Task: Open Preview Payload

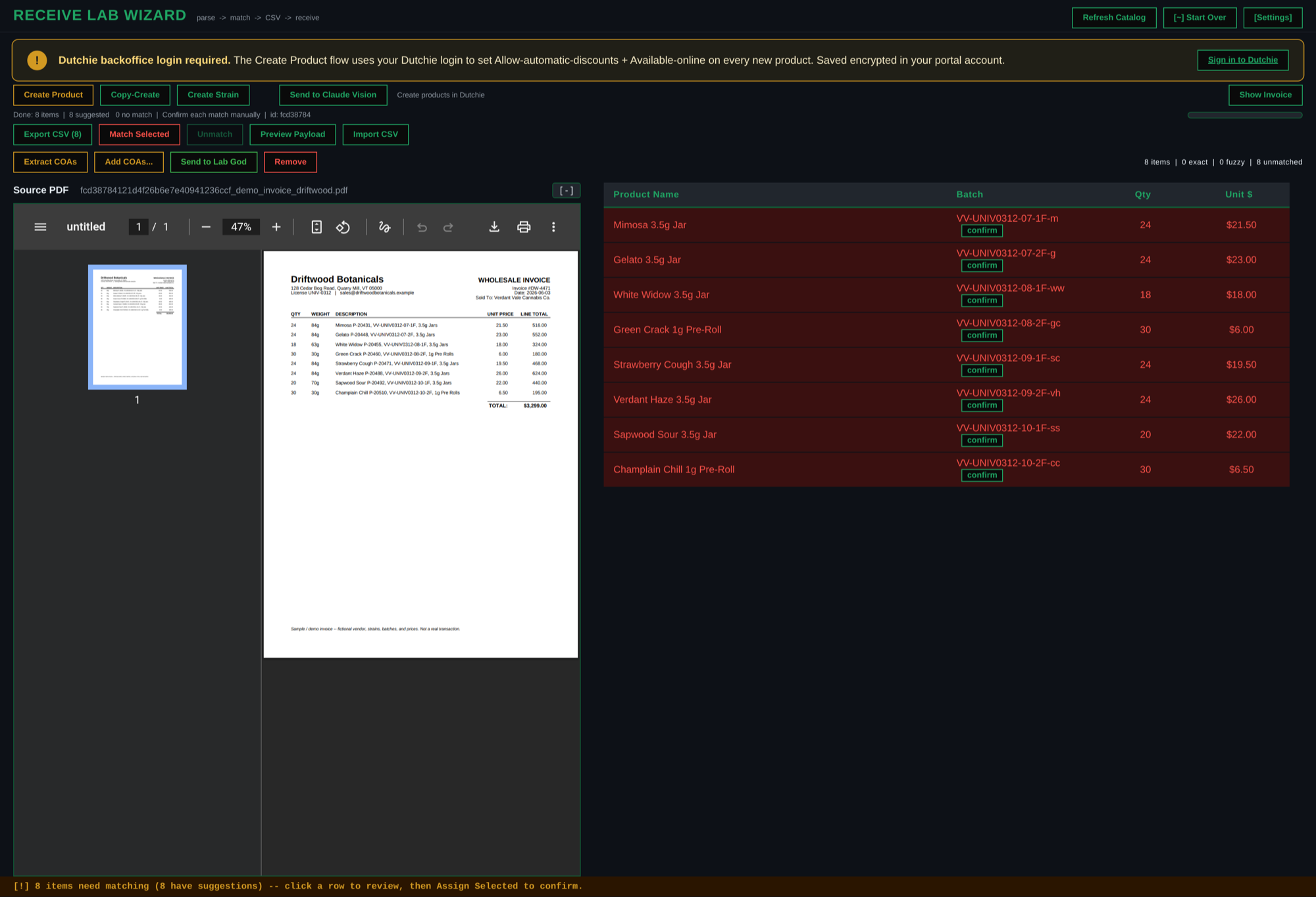Action: point(293,134)
